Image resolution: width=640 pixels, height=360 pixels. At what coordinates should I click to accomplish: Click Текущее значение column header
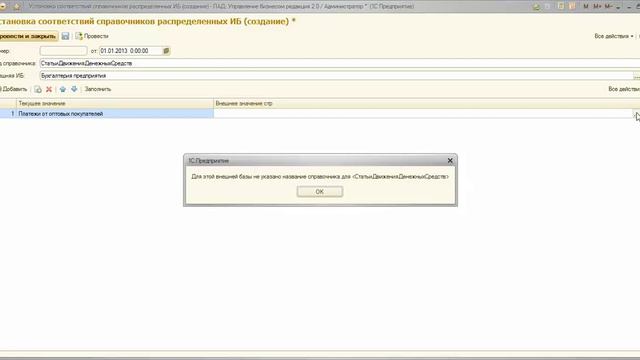(115, 104)
